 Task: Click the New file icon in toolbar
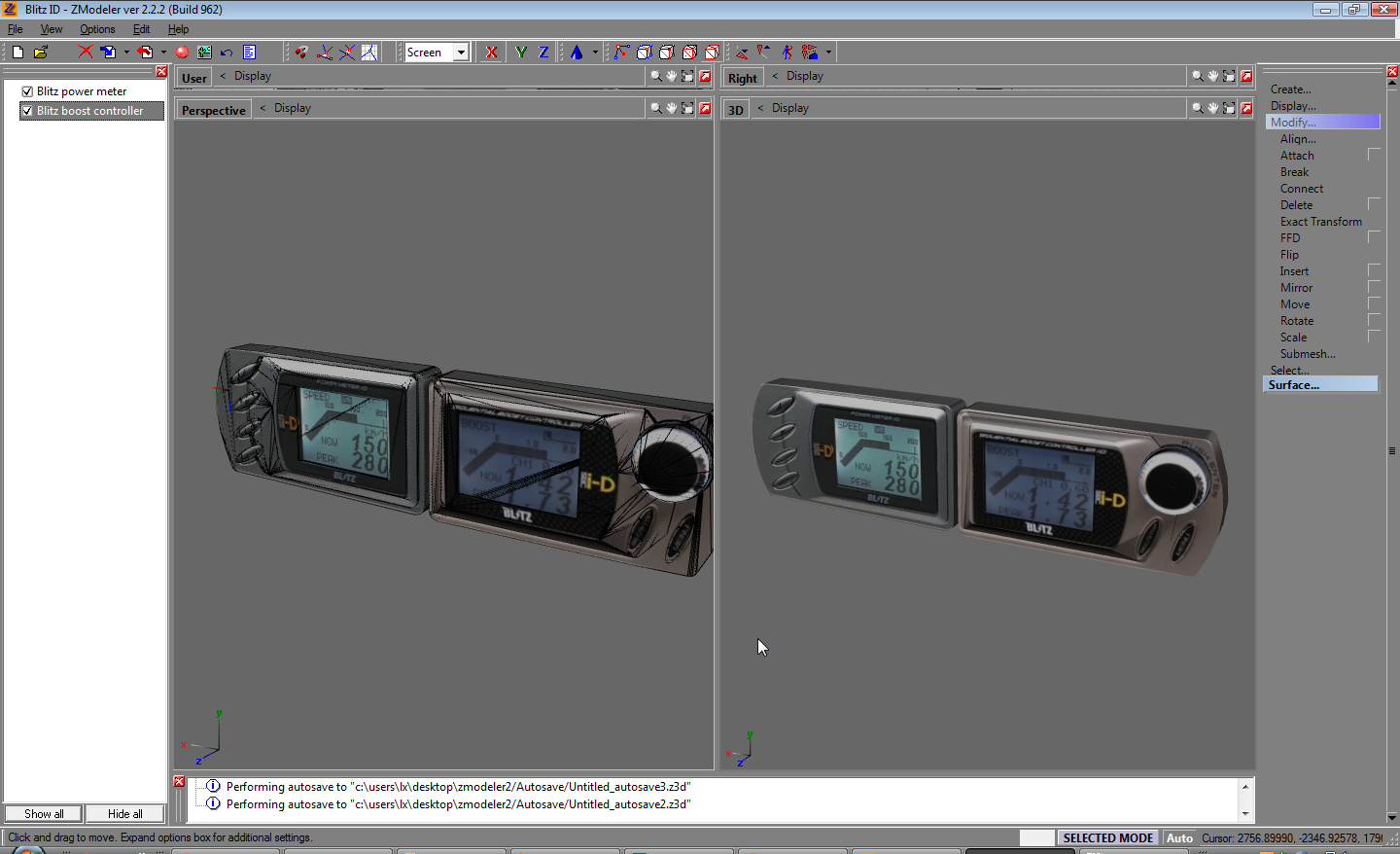17,52
